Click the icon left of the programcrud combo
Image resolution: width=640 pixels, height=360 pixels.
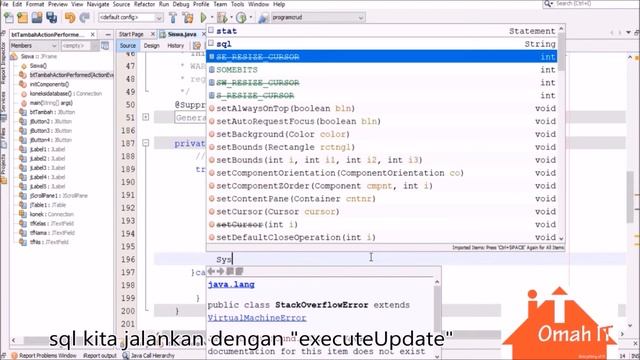click(263, 18)
